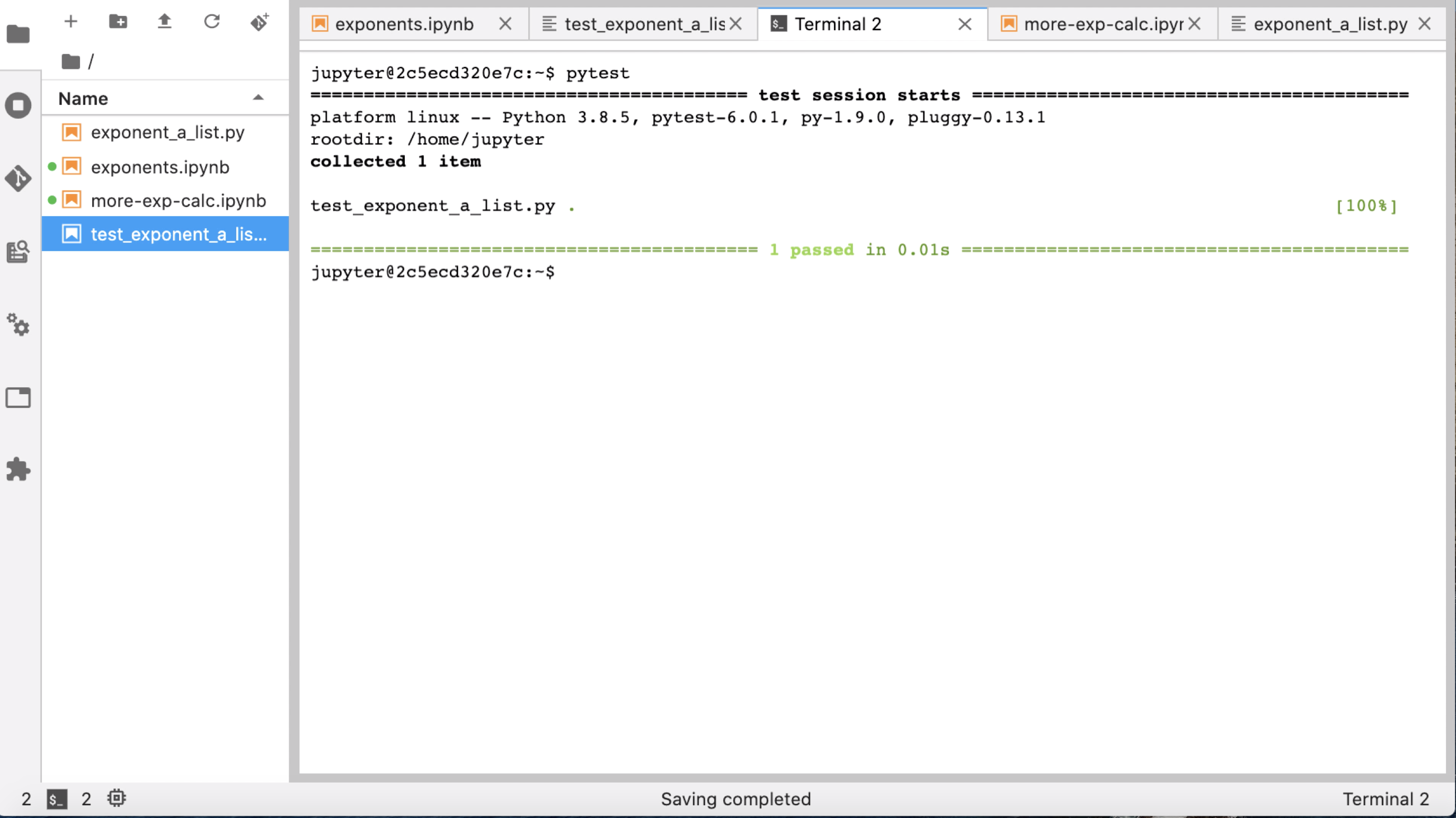The height and width of the screenshot is (818, 1456).
Task: Open the Property Inspector gears panel
Action: pyautogui.click(x=18, y=325)
